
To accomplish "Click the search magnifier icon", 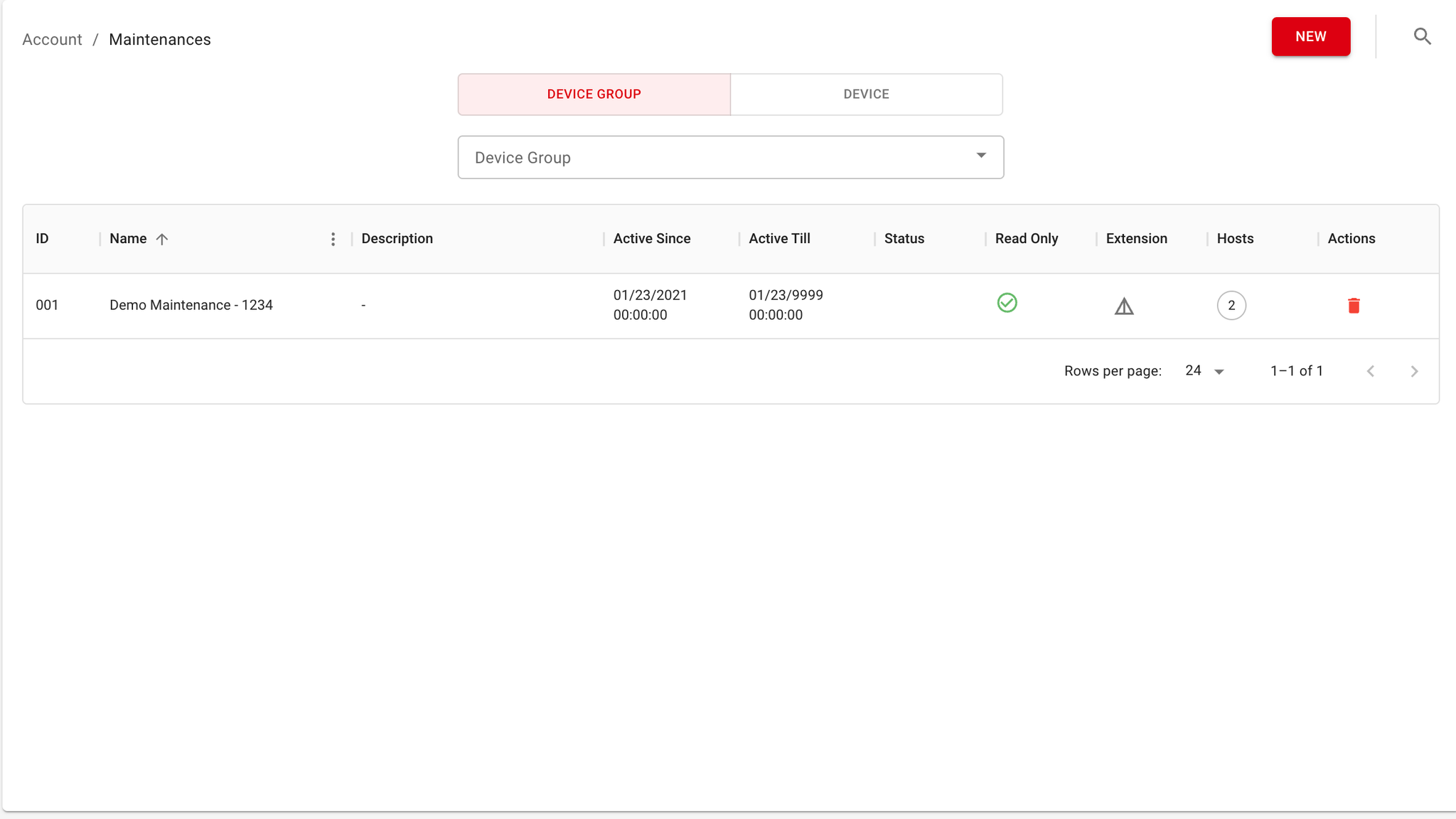I will click(1422, 36).
